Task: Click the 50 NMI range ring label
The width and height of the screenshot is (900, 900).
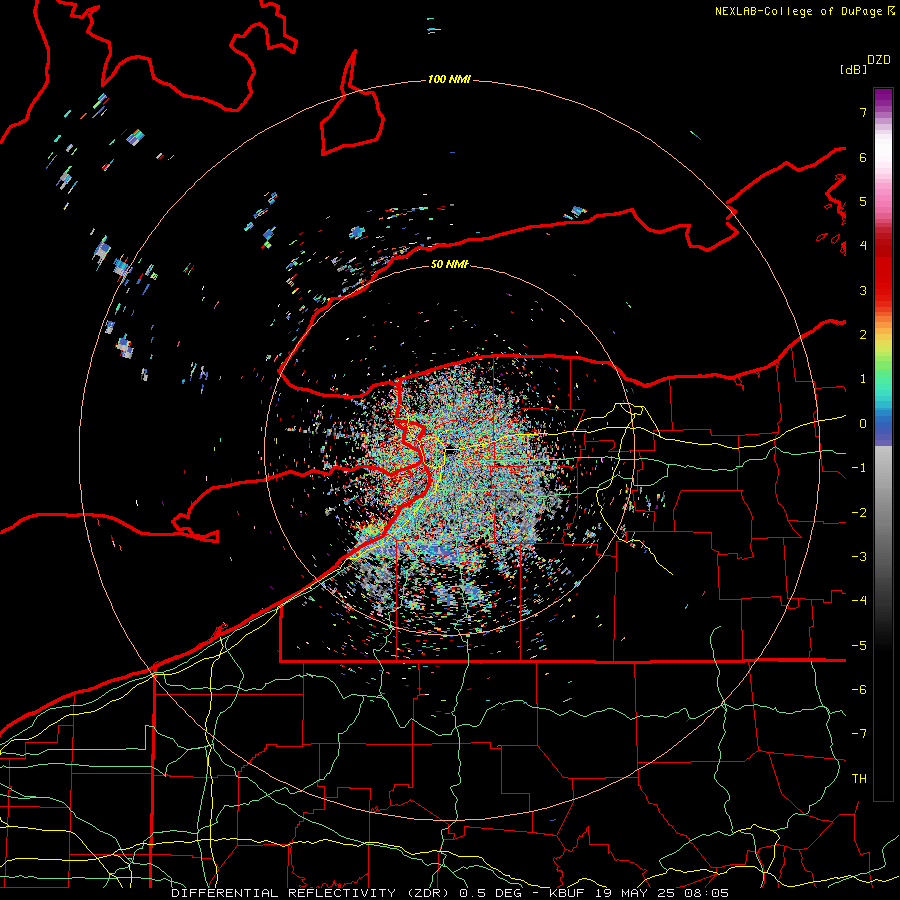Action: 449,264
